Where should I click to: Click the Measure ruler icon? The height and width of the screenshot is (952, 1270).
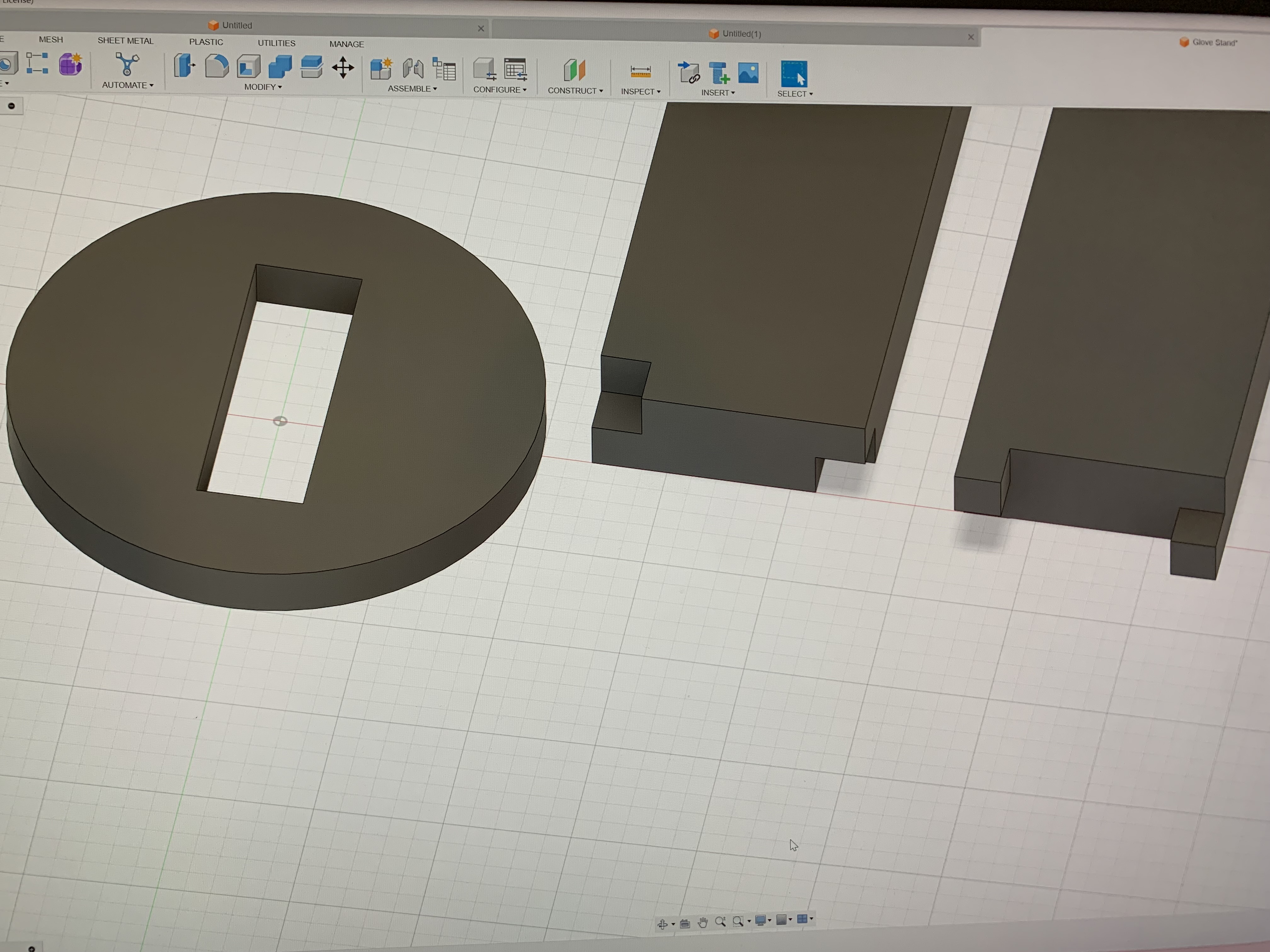tap(640, 72)
